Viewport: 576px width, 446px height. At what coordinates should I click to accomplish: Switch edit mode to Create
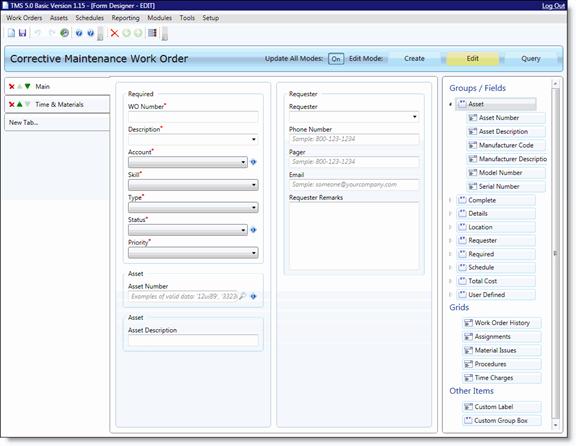[414, 58]
